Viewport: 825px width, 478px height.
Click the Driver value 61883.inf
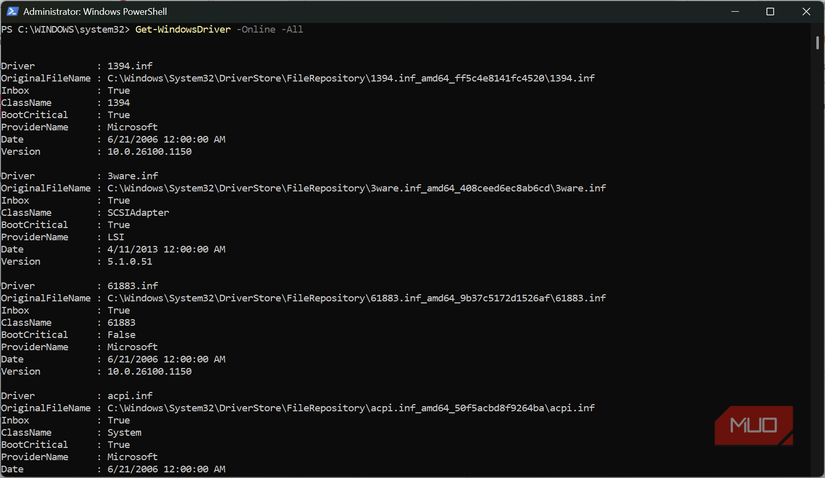pyautogui.click(x=133, y=286)
